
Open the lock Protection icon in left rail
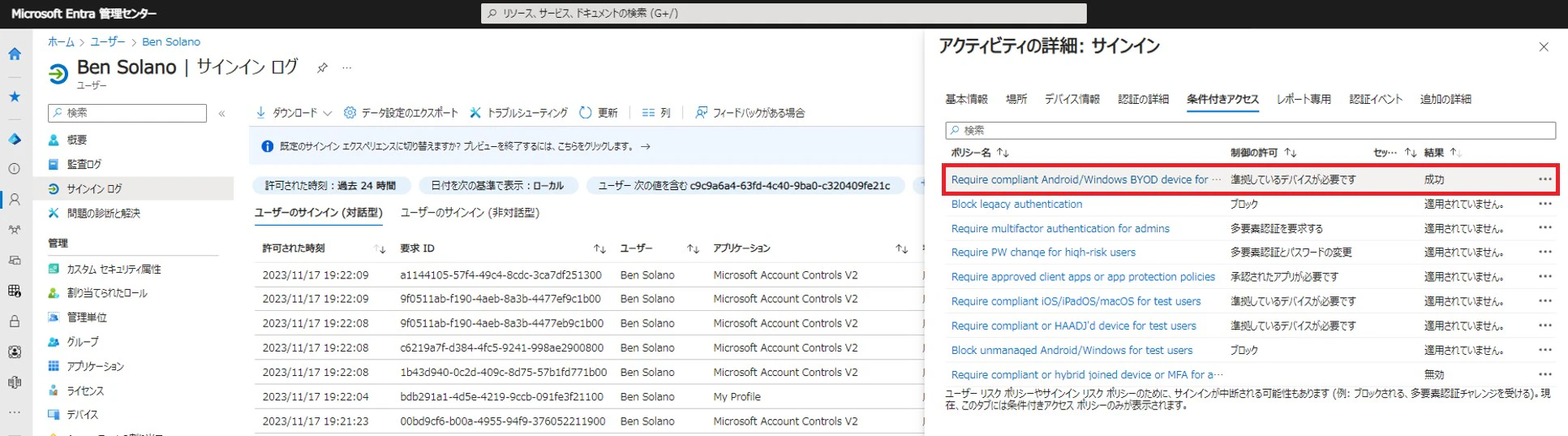pyautogui.click(x=15, y=322)
